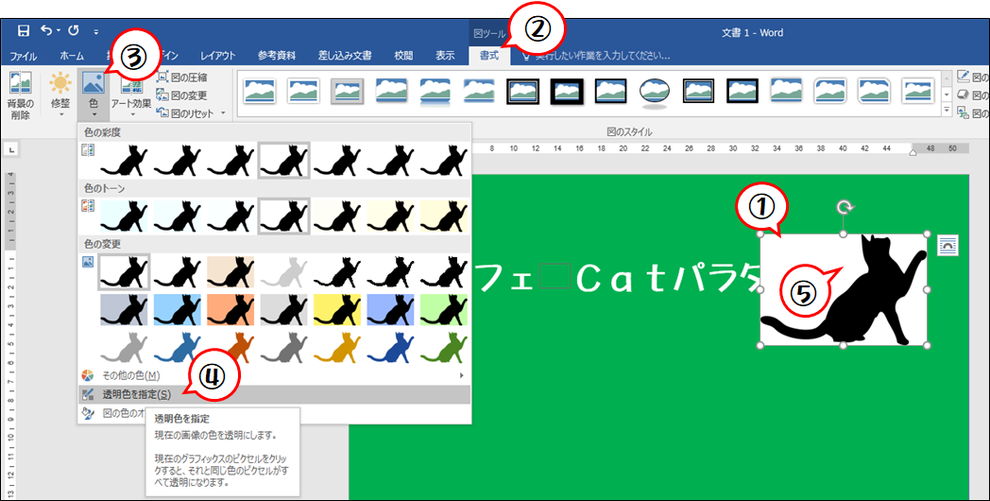Choose the warmest yellow-tinted tone cat thumbnail

pyautogui.click(x=444, y=215)
